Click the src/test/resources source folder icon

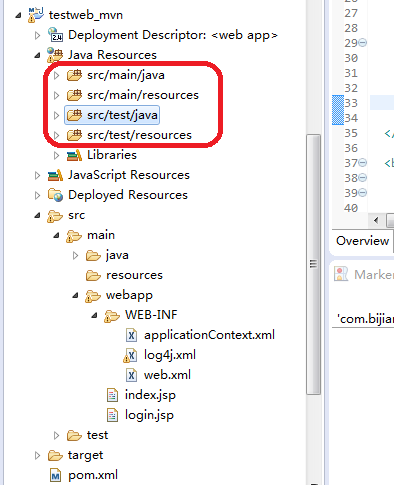74,135
